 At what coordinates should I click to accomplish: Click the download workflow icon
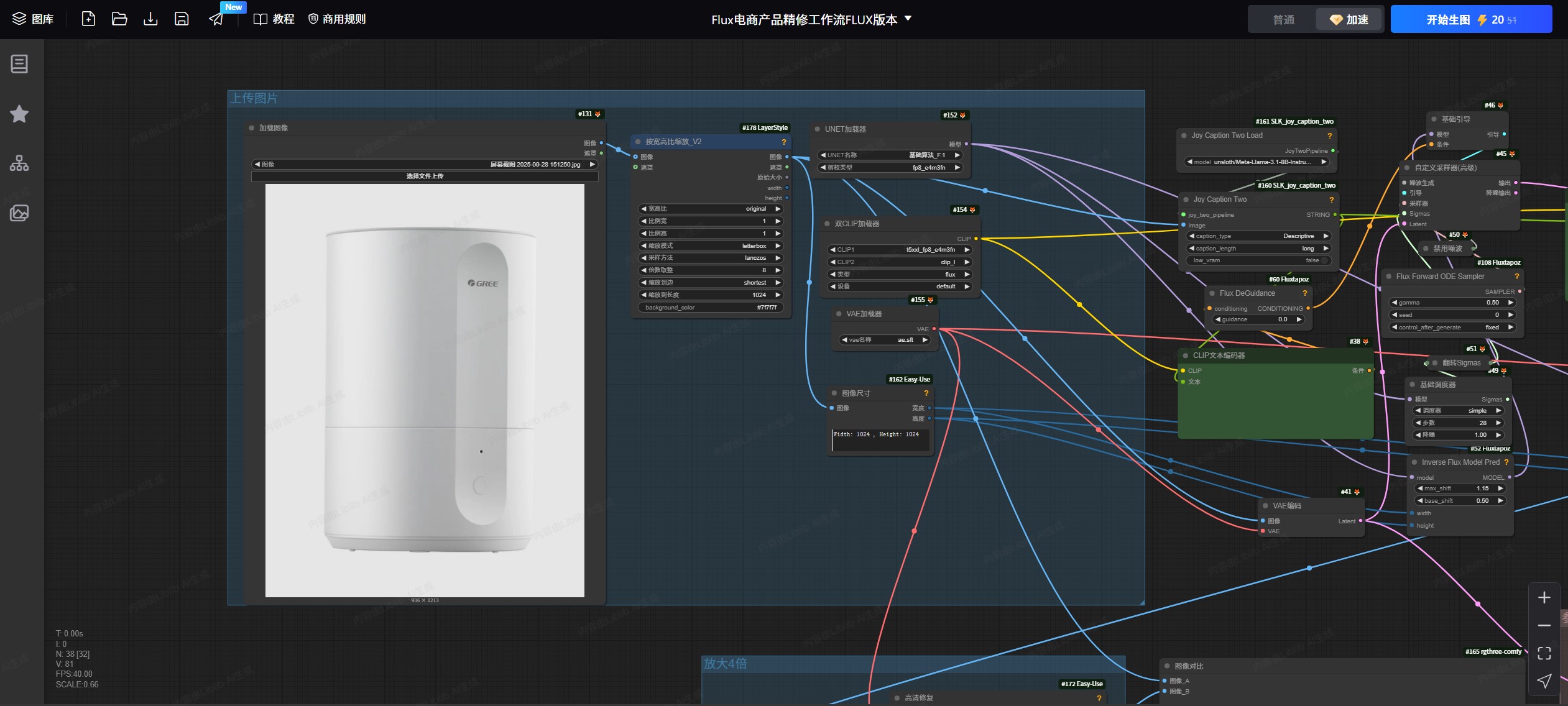(x=150, y=19)
